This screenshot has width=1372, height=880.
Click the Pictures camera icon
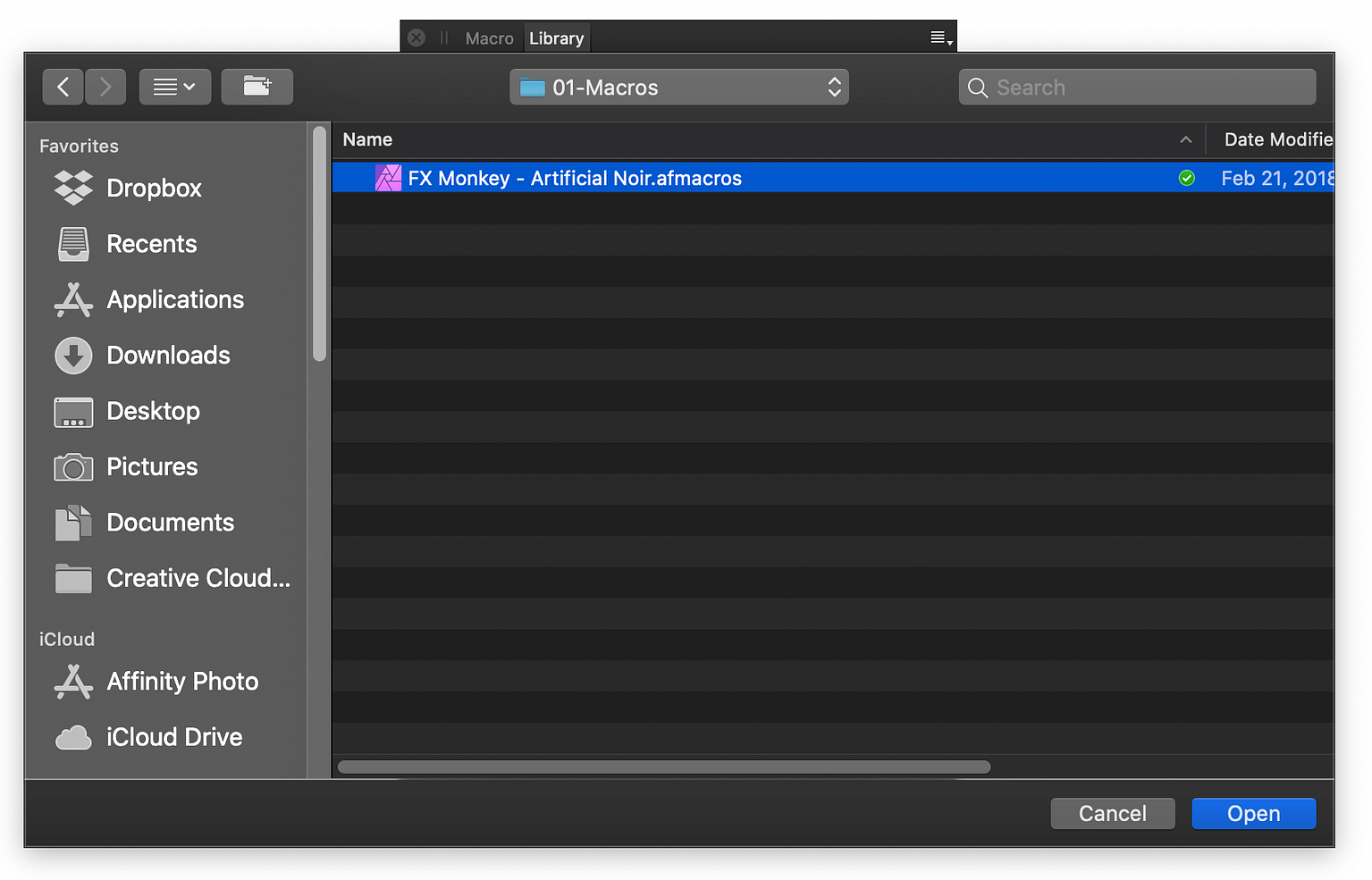click(x=73, y=466)
